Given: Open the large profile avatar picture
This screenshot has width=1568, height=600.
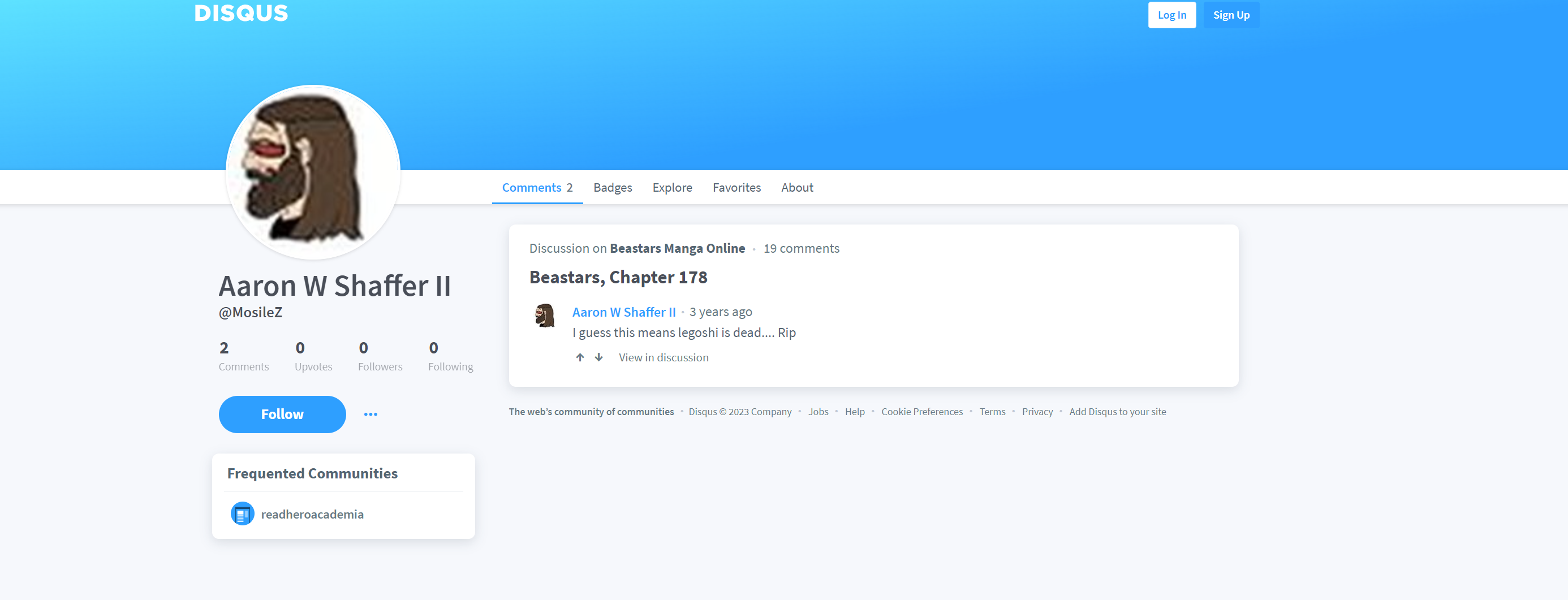Looking at the screenshot, I should coord(313,172).
